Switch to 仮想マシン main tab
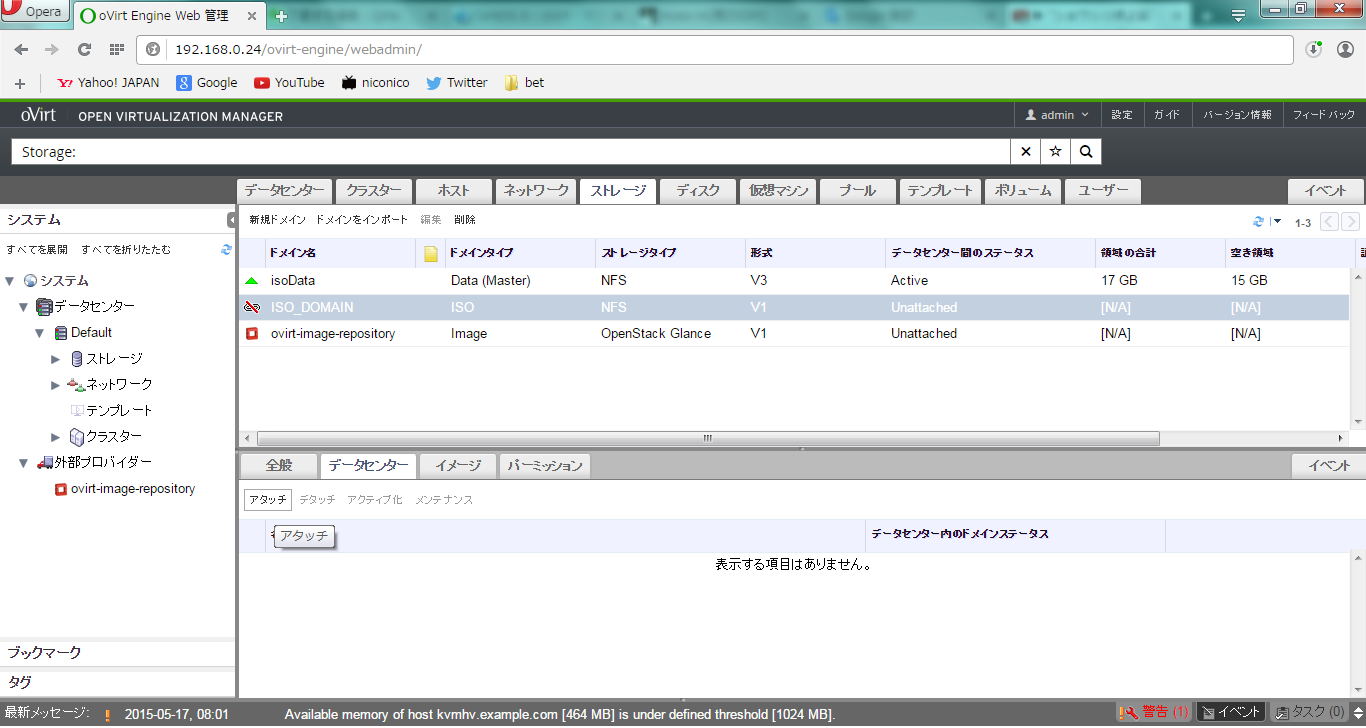The image size is (1366, 728). tap(778, 191)
